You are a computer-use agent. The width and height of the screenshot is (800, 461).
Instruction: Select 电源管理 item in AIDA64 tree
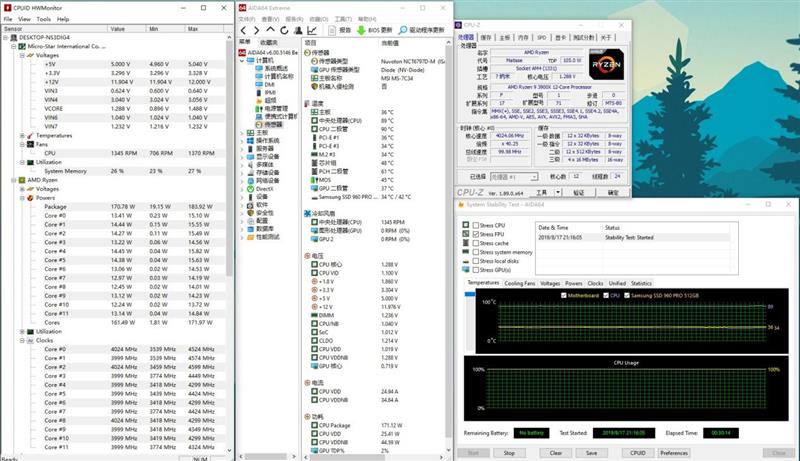(272, 109)
